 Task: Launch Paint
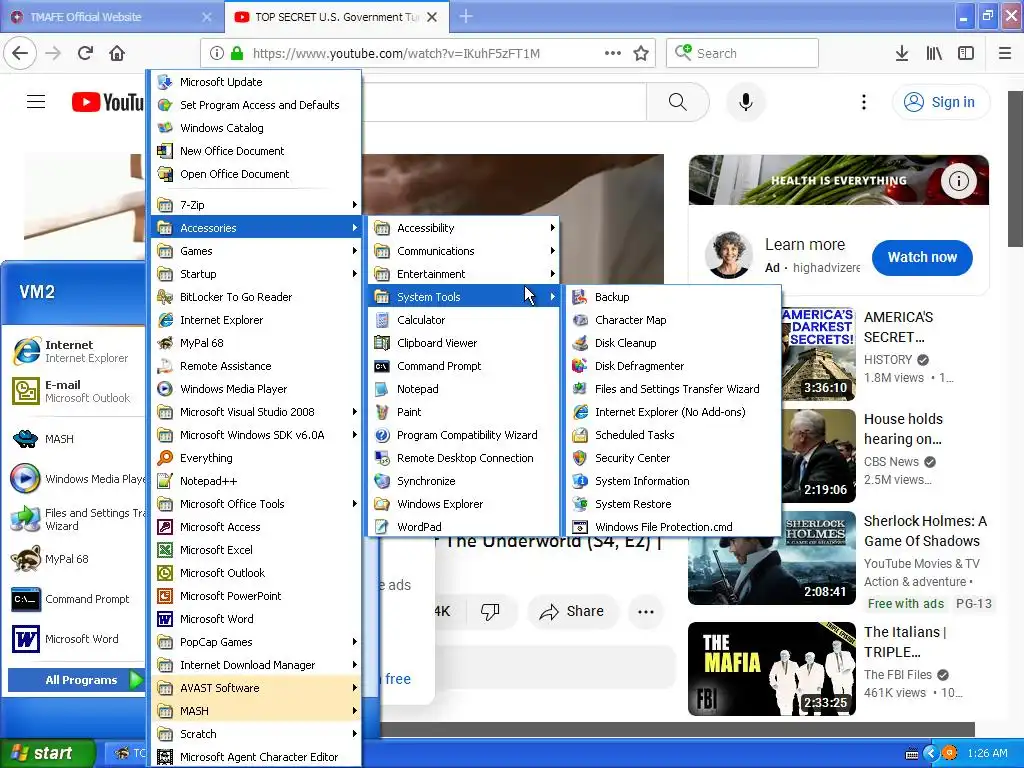[x=464, y=412]
